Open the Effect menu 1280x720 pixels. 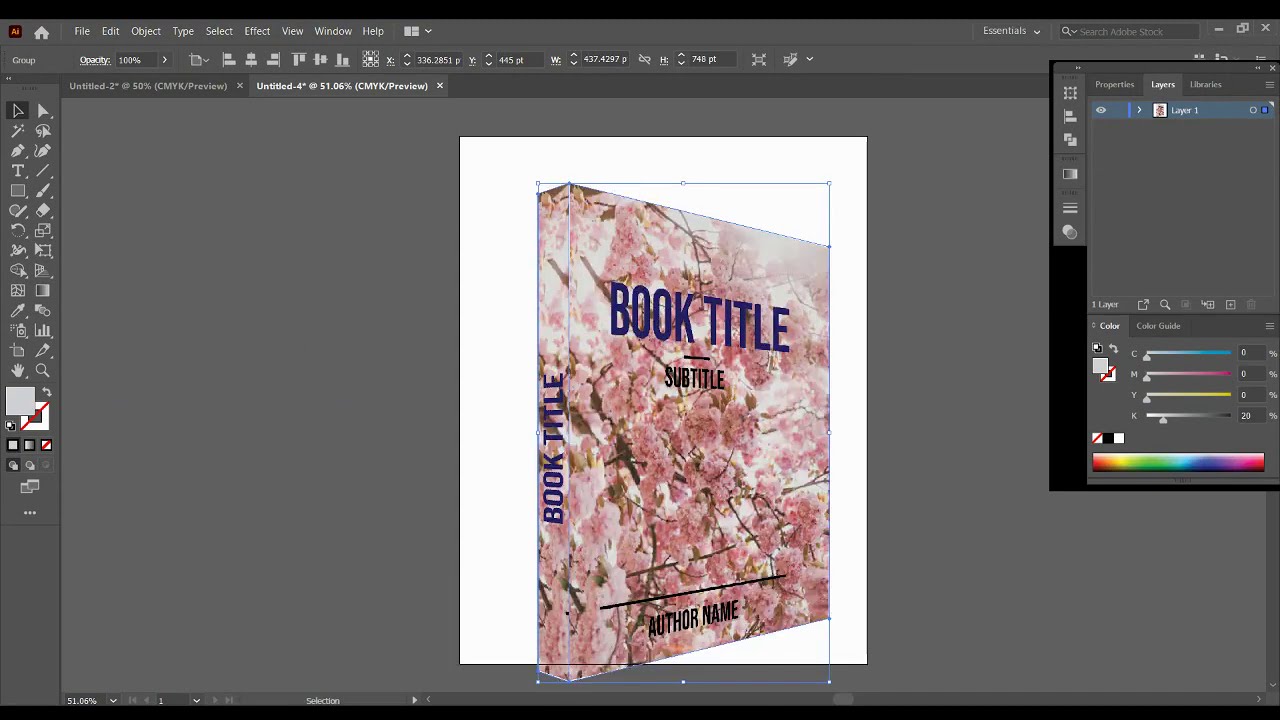point(257,31)
